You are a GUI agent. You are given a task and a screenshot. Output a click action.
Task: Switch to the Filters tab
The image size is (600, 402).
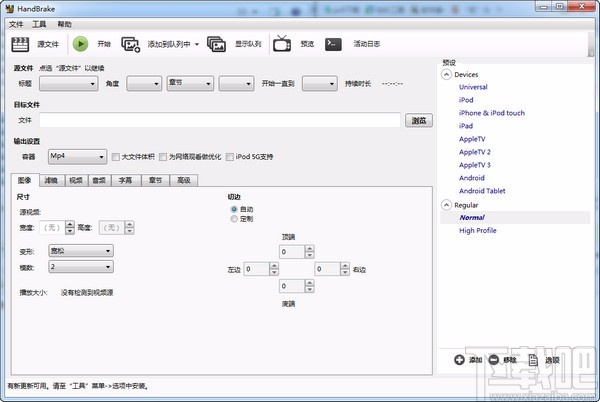pos(51,180)
